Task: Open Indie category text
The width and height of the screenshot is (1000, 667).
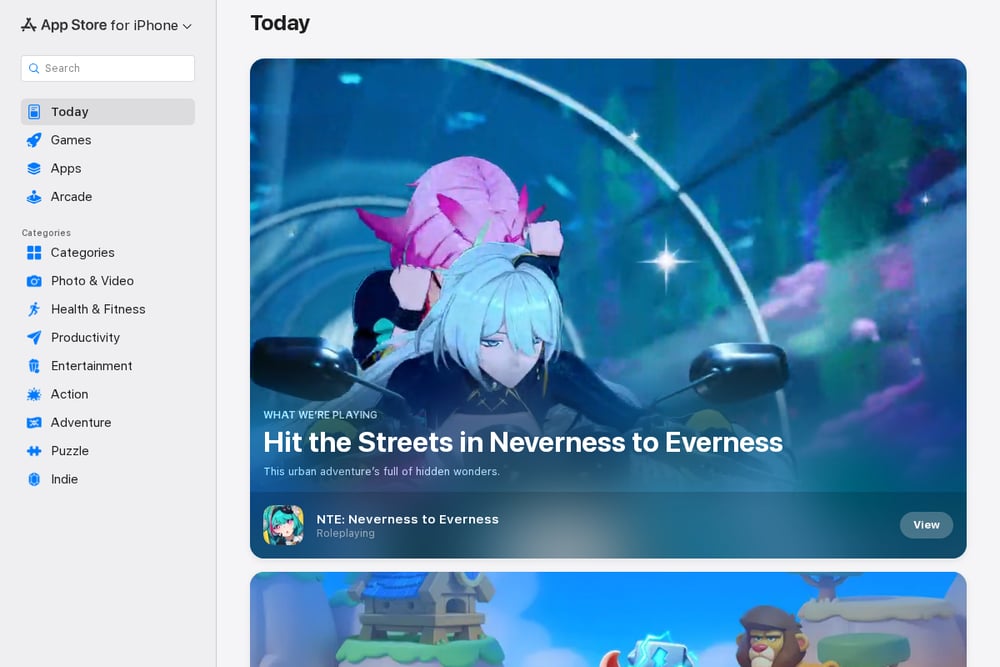Action: 64,479
